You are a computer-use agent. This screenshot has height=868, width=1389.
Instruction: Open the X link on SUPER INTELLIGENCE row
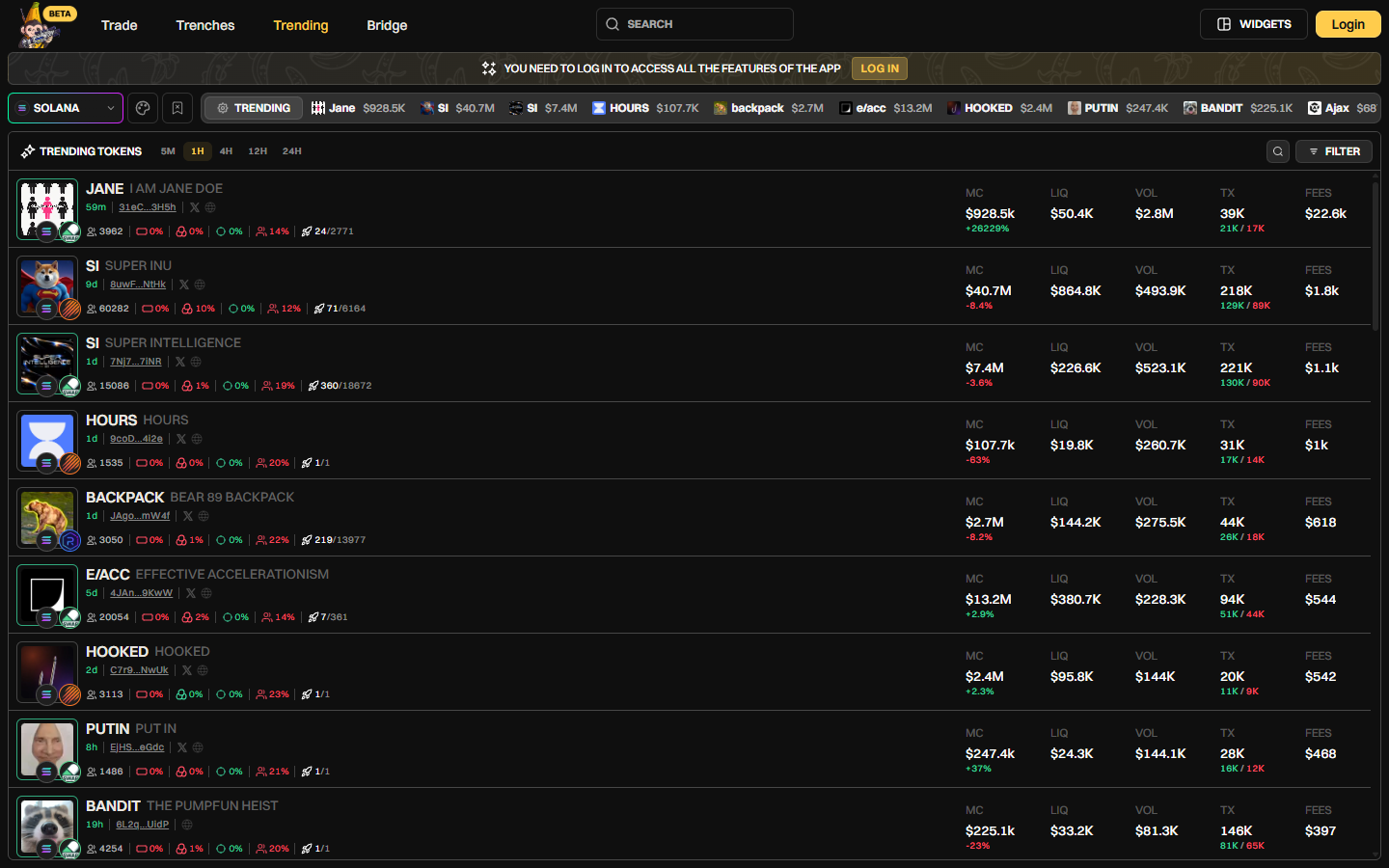[180, 362]
